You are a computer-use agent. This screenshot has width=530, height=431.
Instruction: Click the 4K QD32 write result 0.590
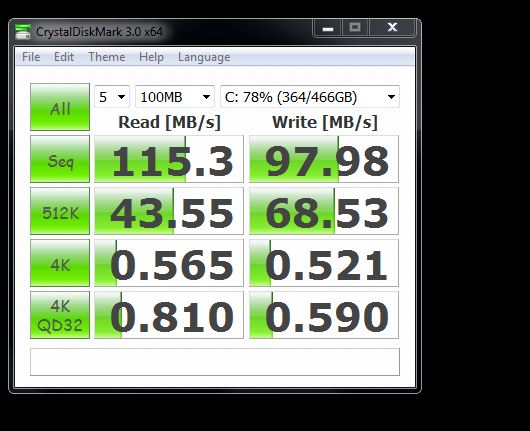(x=324, y=315)
